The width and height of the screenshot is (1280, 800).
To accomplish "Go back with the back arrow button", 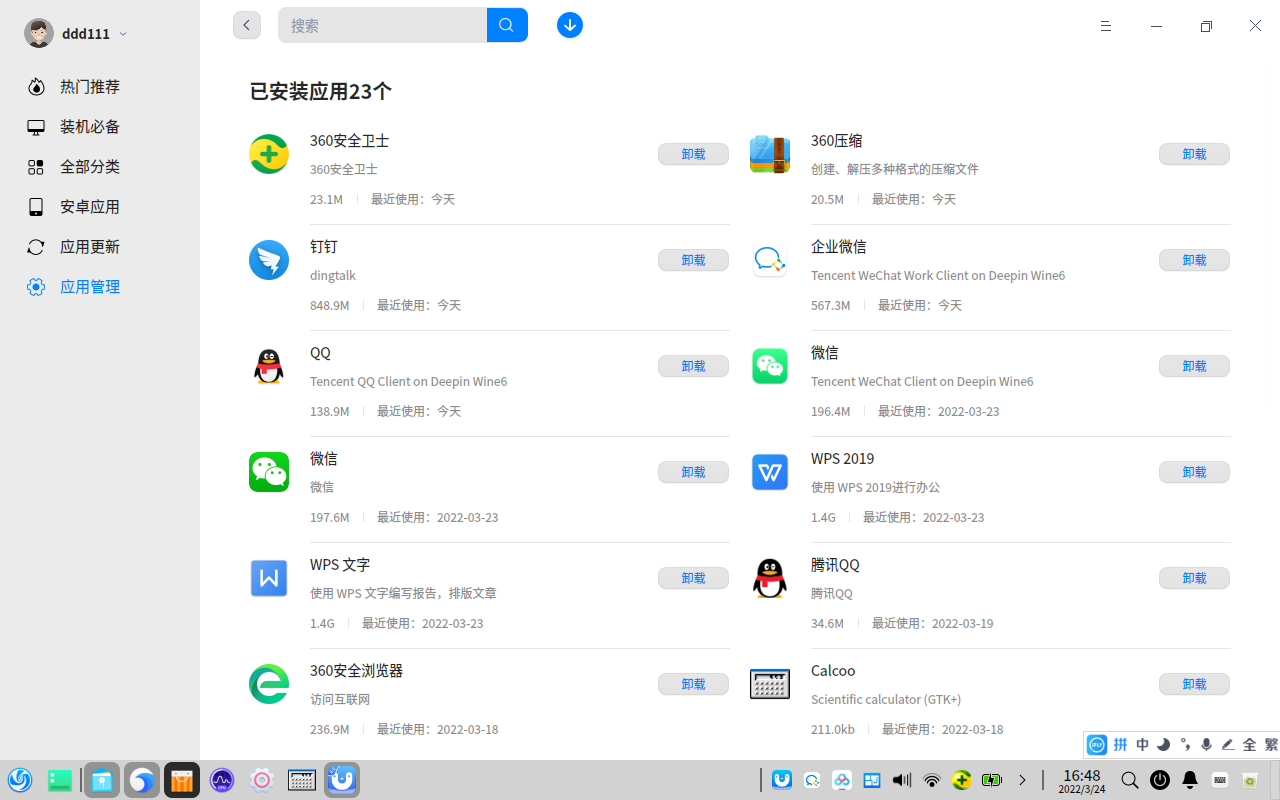I will [x=247, y=25].
